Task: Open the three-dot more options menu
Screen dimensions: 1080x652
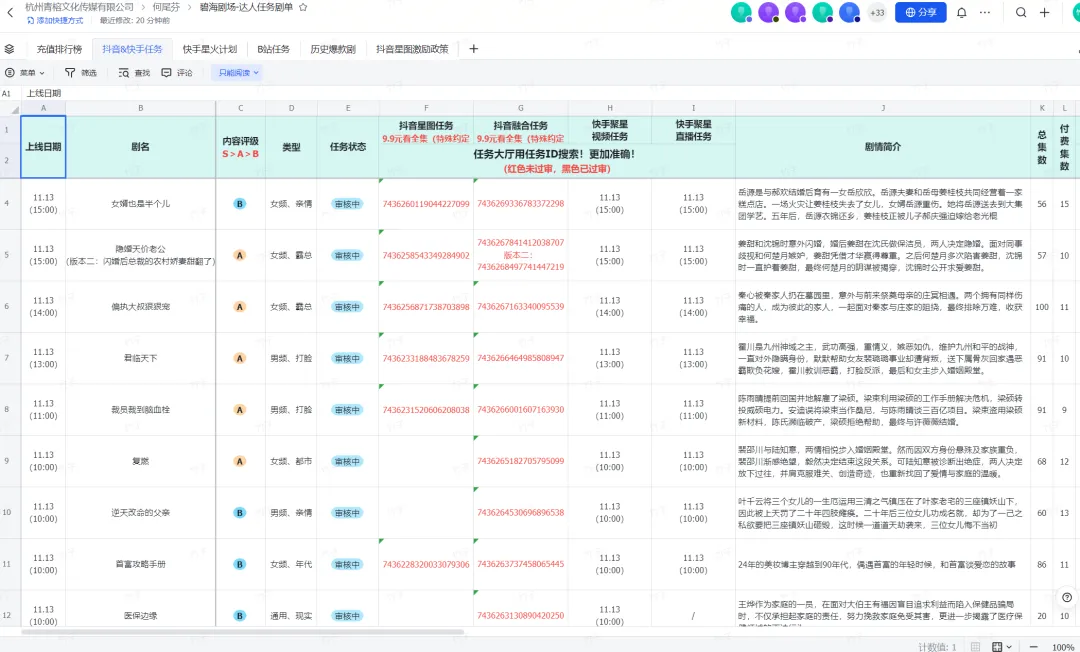Action: pos(985,12)
